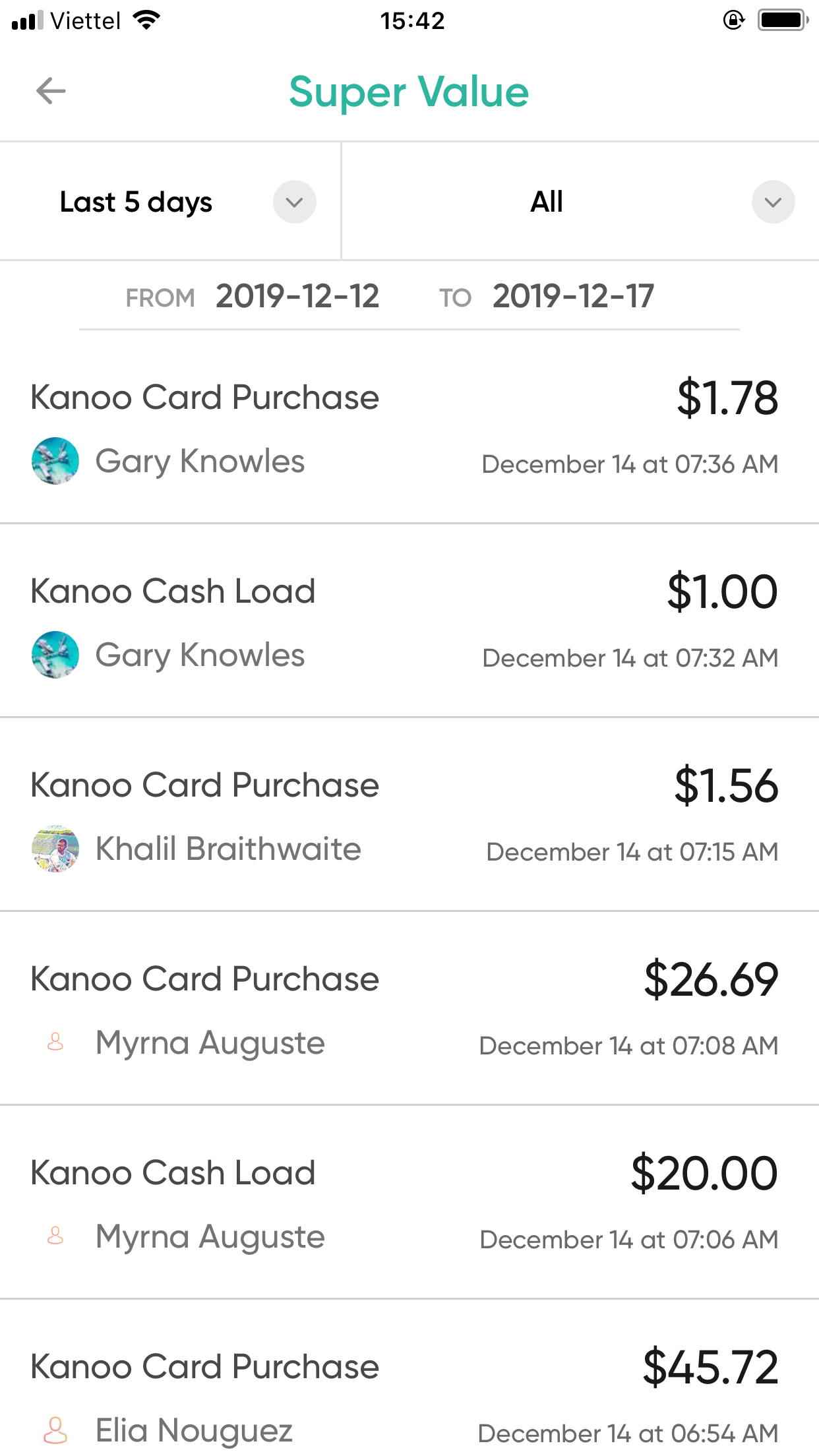Tap Gary Knowles avatar on $1.78 purchase
Image resolution: width=819 pixels, height=1456 pixels.
55,461
